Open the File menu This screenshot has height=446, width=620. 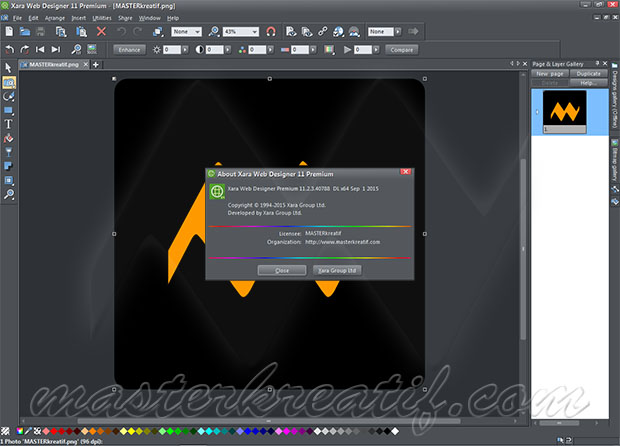coord(17,18)
